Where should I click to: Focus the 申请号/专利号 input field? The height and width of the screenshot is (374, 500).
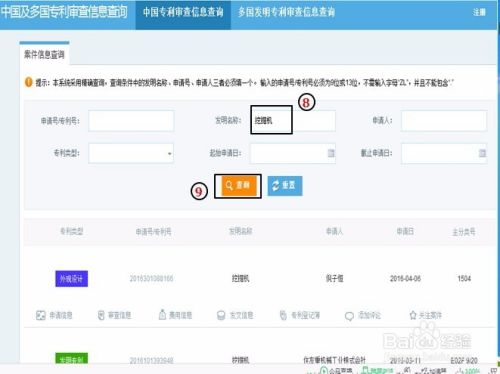coord(131,121)
